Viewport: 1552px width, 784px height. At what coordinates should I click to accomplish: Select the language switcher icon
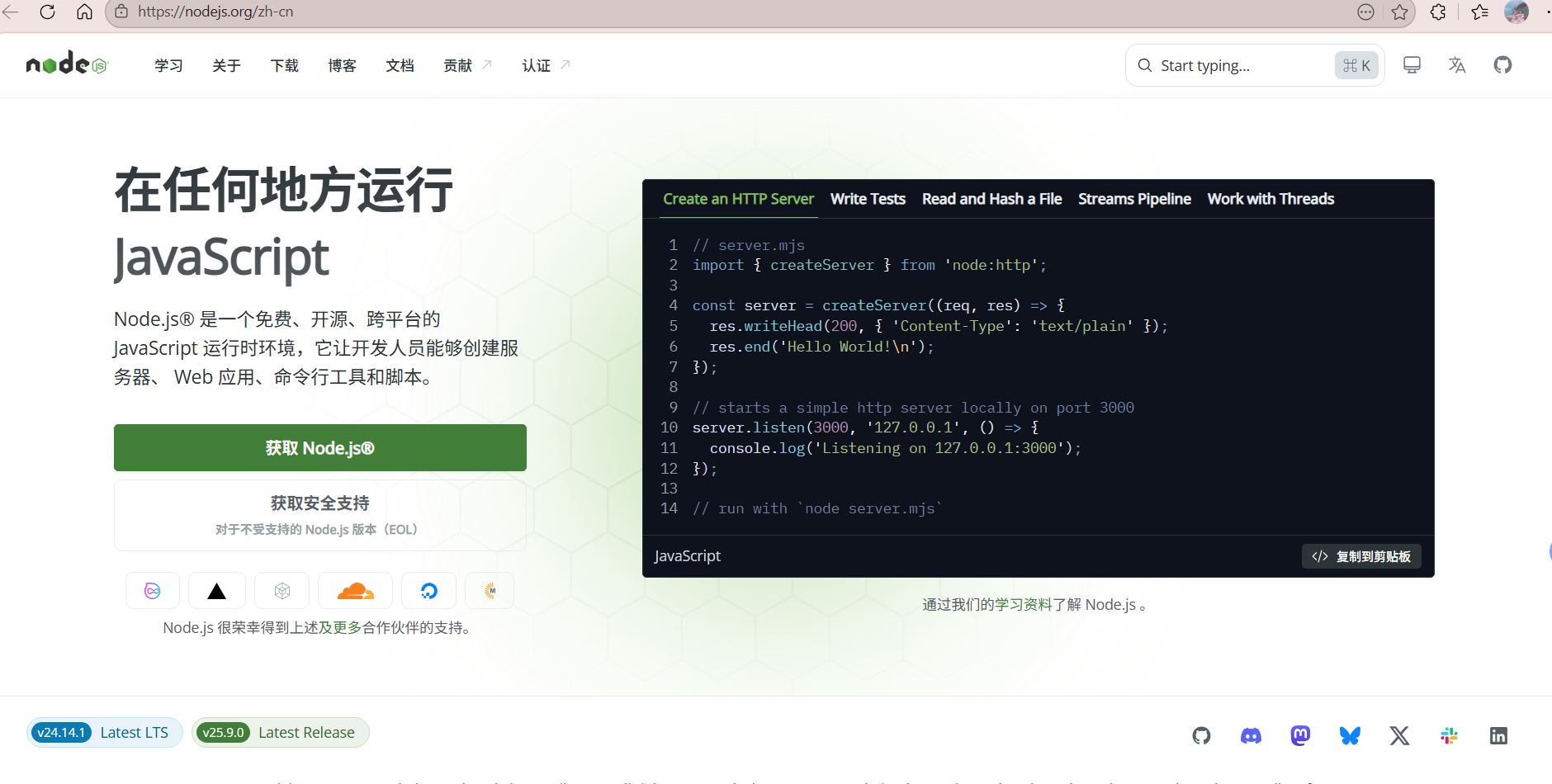click(x=1457, y=65)
